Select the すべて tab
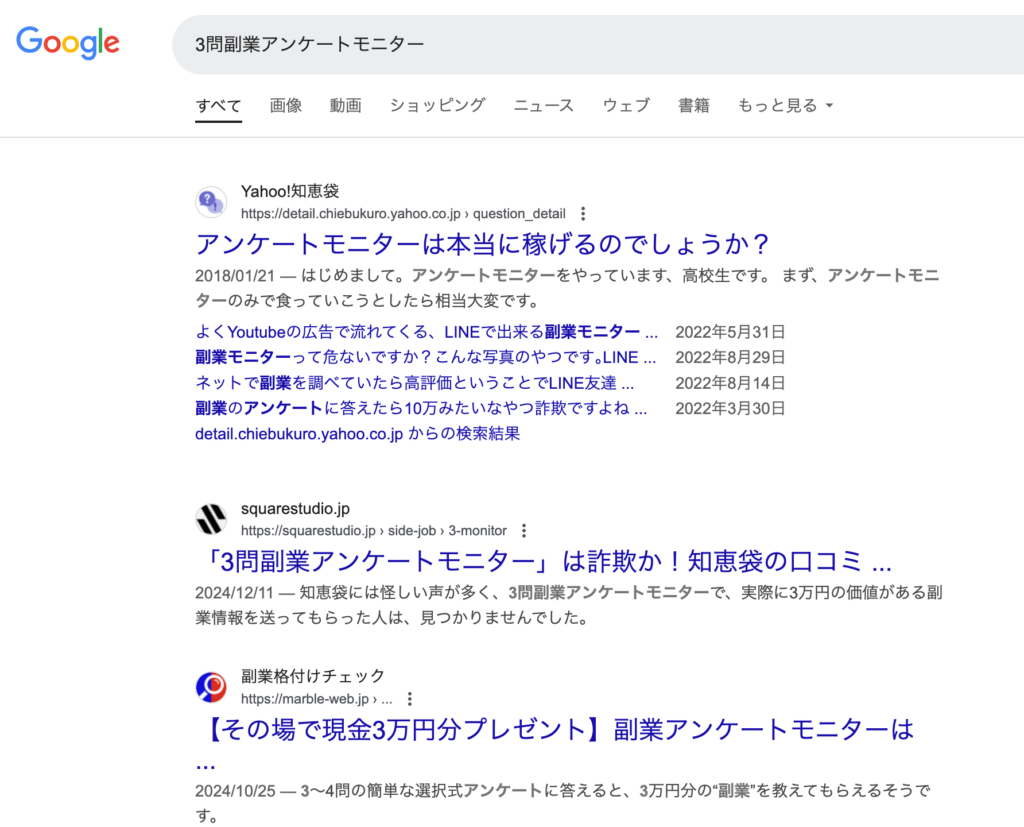 coord(218,105)
